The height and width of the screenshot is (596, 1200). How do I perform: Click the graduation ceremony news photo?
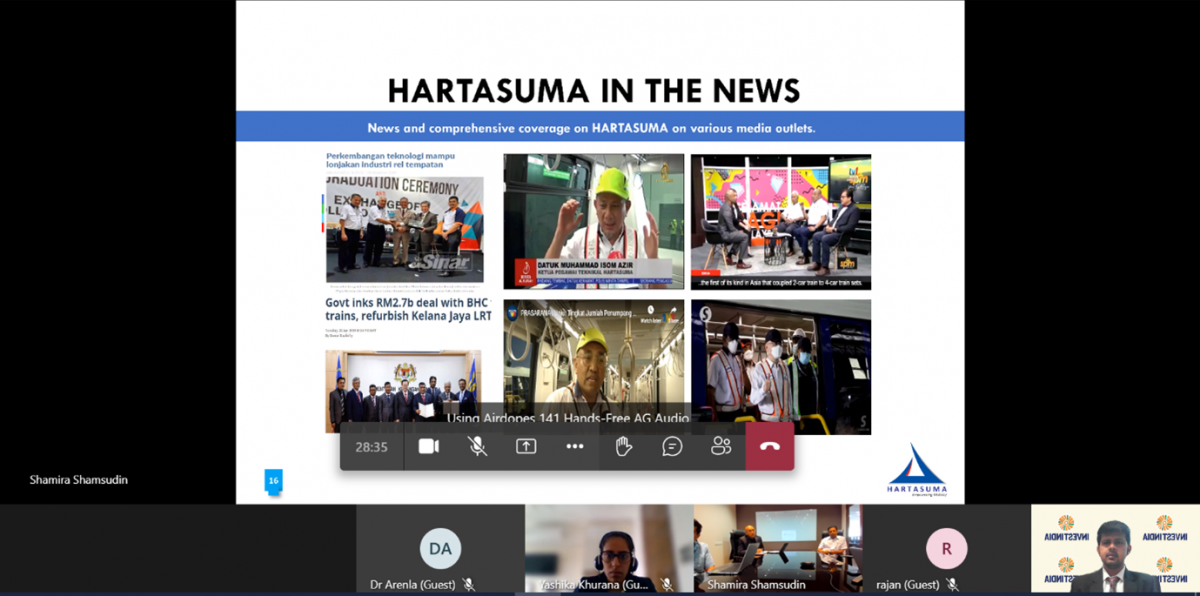[x=405, y=230]
